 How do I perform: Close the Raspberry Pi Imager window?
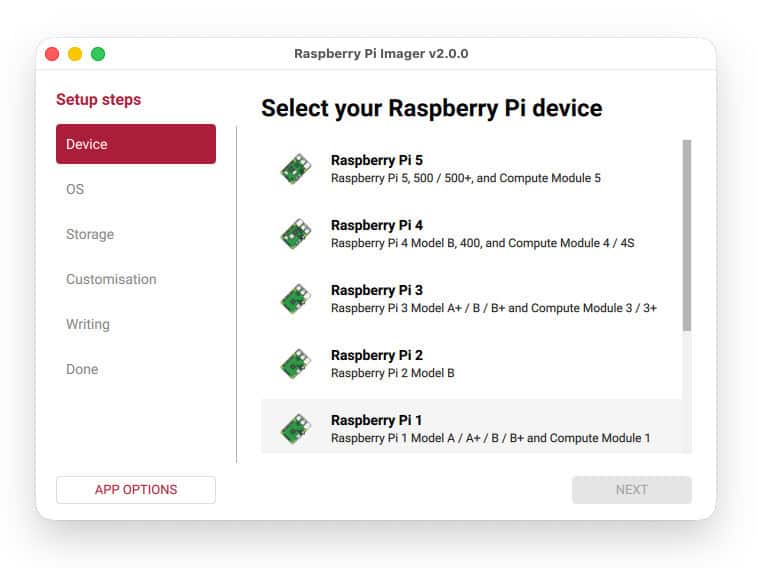tap(52, 54)
